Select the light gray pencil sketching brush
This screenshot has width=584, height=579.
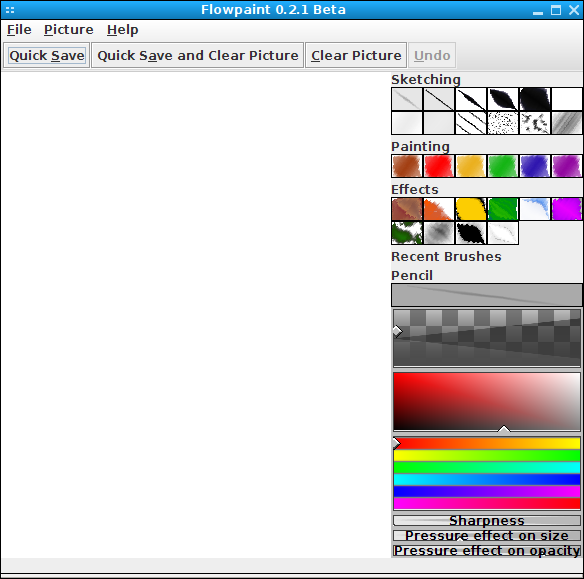click(x=407, y=99)
